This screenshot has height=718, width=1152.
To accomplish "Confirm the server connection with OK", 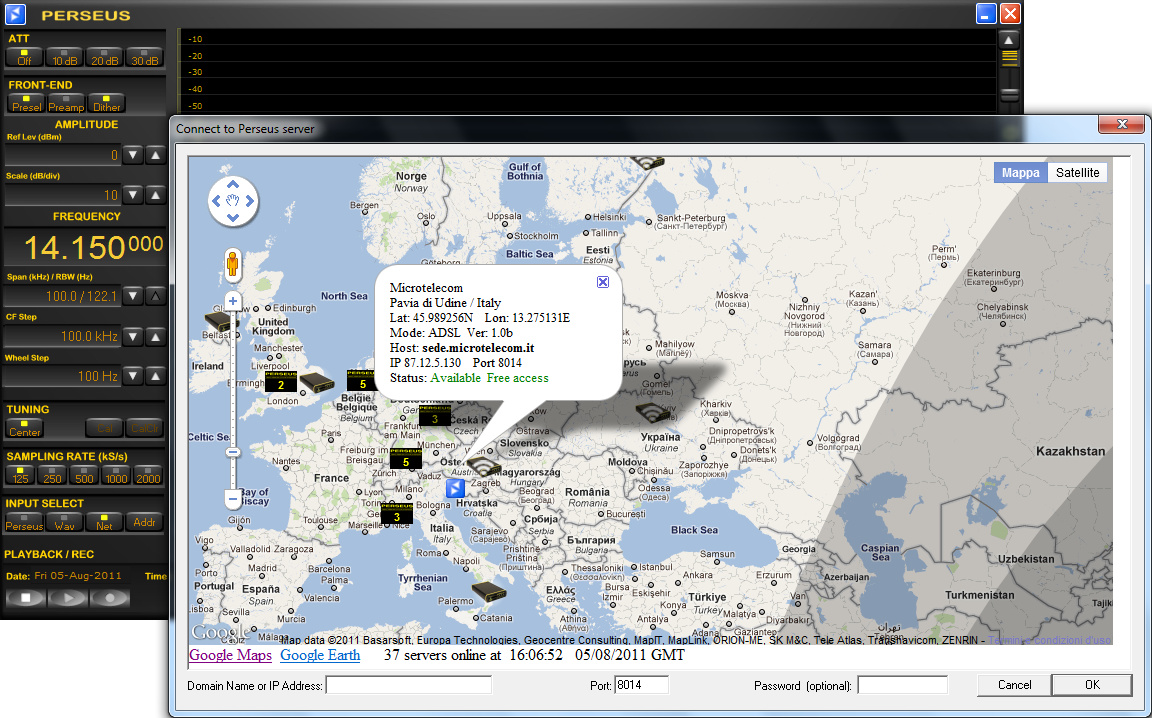I will (x=1092, y=685).
